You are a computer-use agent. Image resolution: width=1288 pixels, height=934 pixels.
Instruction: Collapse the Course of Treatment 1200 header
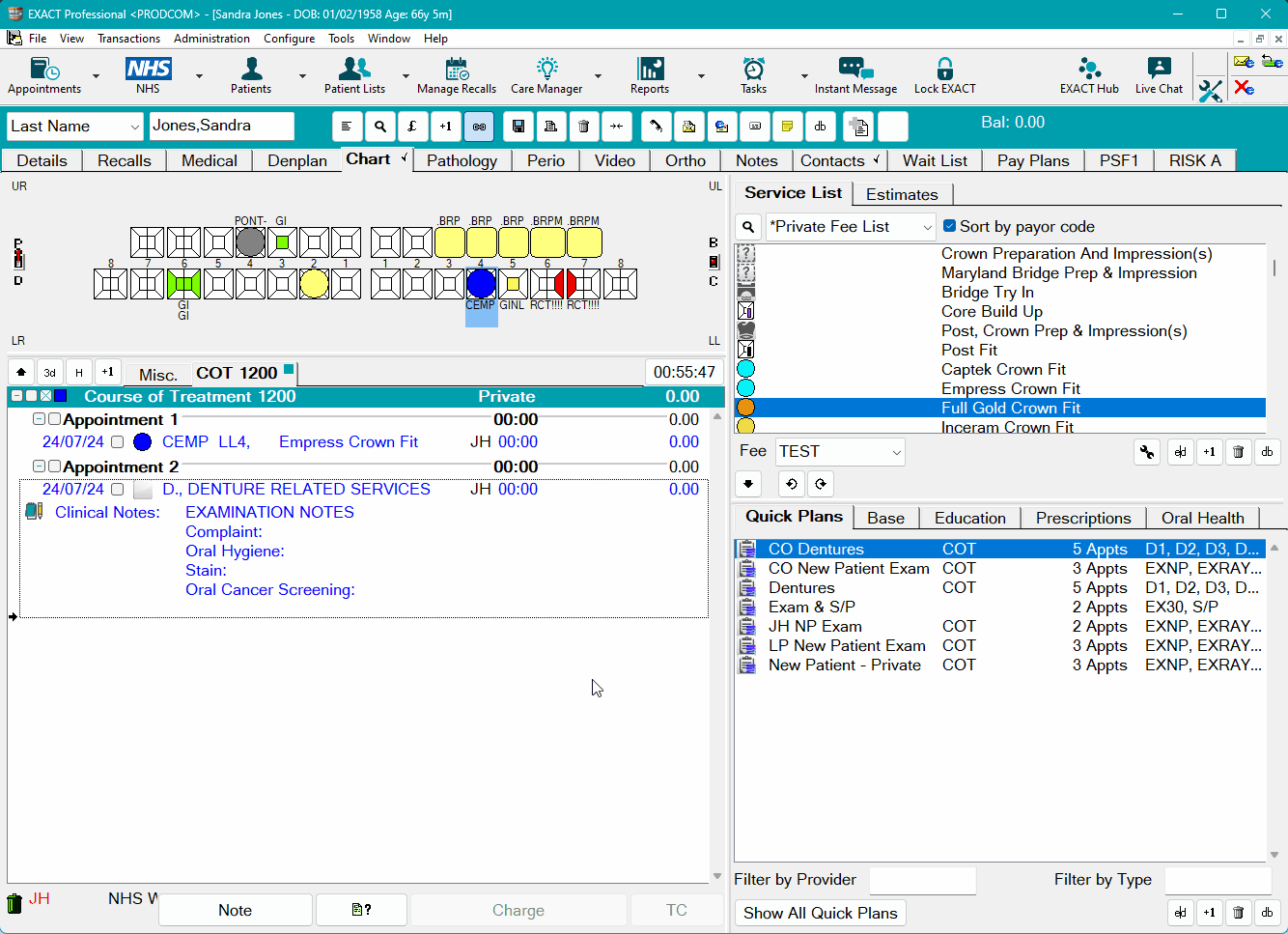point(16,396)
